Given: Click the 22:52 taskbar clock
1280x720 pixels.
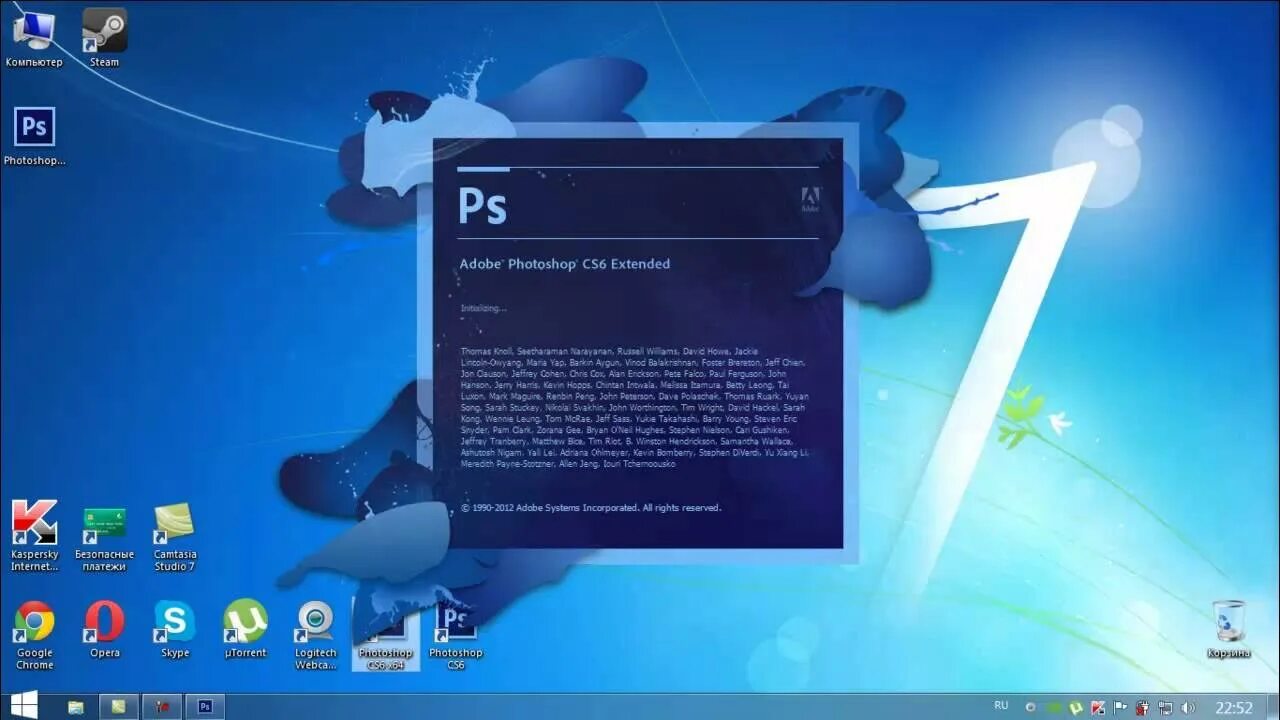Looking at the screenshot, I should [1233, 707].
